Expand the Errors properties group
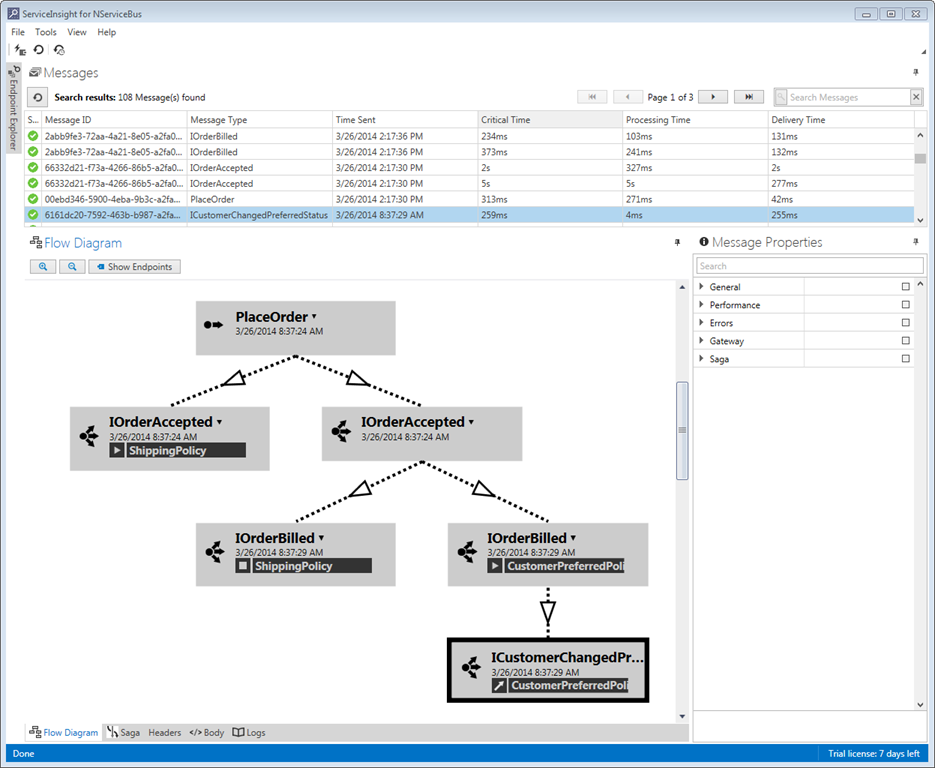Viewport: 935px width, 768px height. pyautogui.click(x=702, y=323)
